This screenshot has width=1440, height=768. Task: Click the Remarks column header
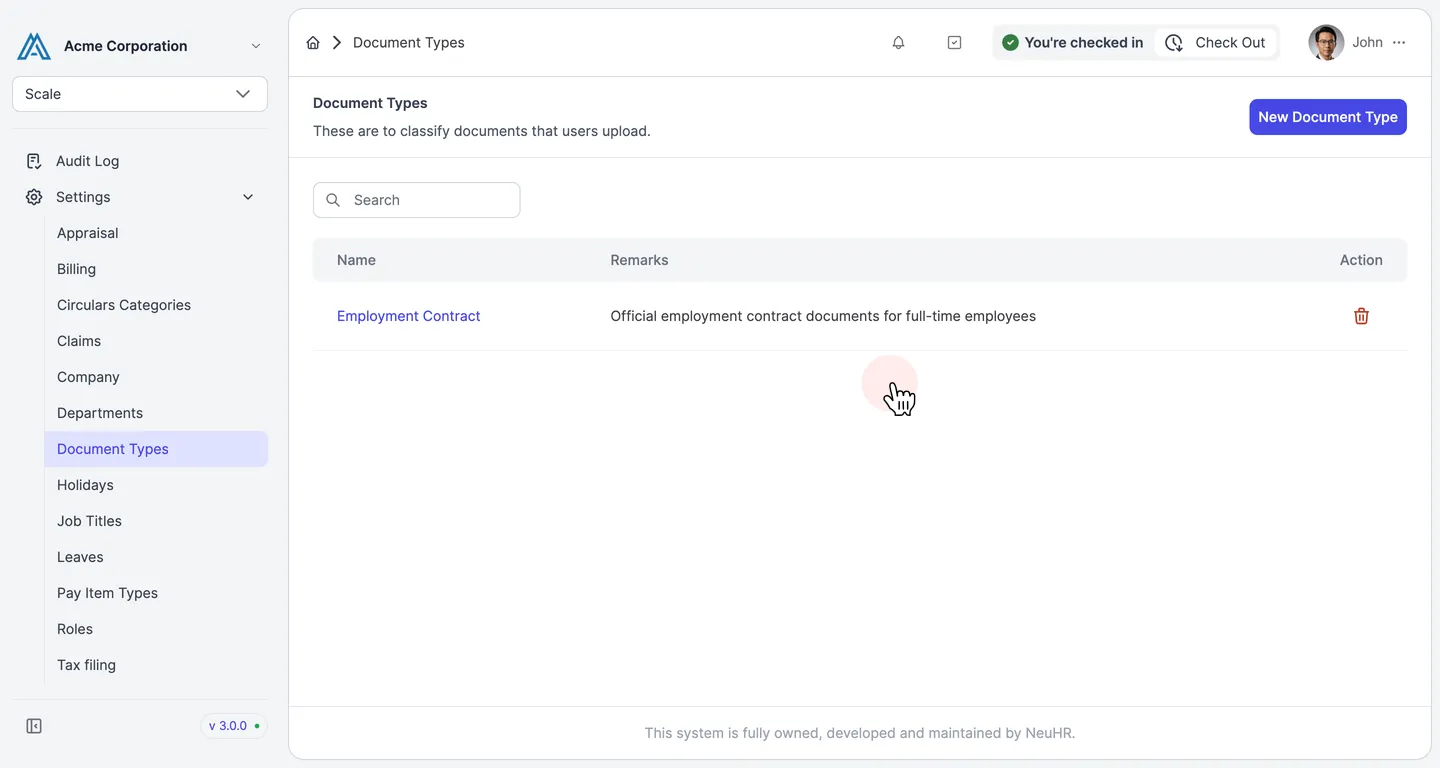639,260
